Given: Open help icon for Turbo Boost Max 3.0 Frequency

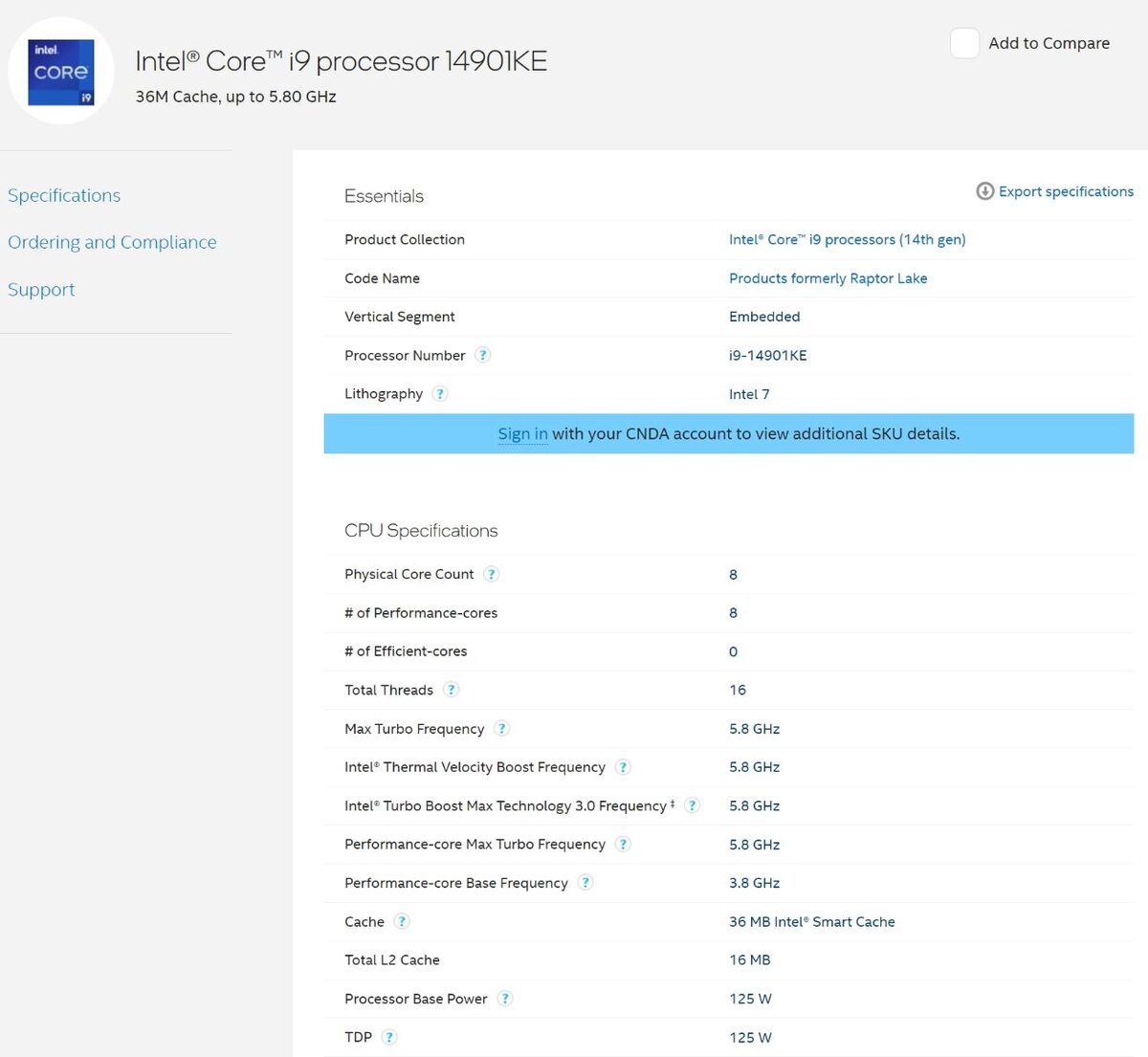Looking at the screenshot, I should coord(693,805).
